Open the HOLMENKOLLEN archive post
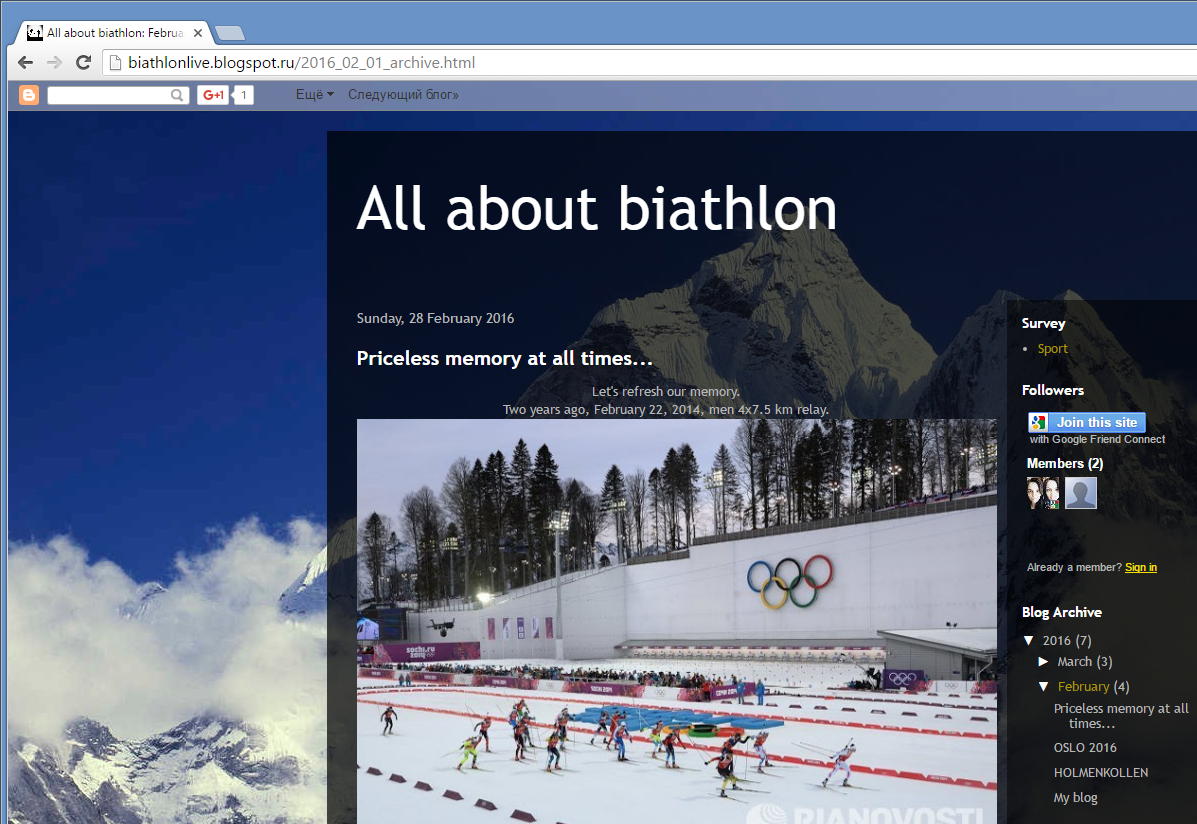Image resolution: width=1197 pixels, height=824 pixels. click(1101, 773)
